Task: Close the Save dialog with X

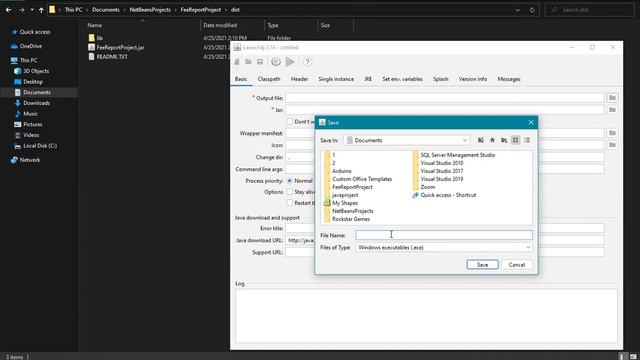Action: tap(531, 122)
